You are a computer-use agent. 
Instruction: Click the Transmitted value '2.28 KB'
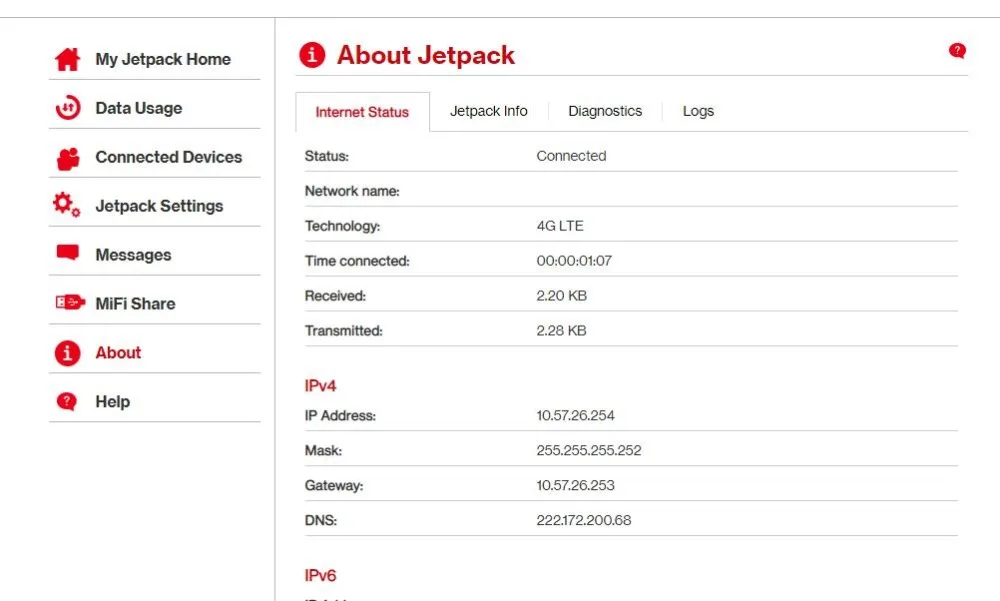pyautogui.click(x=561, y=330)
